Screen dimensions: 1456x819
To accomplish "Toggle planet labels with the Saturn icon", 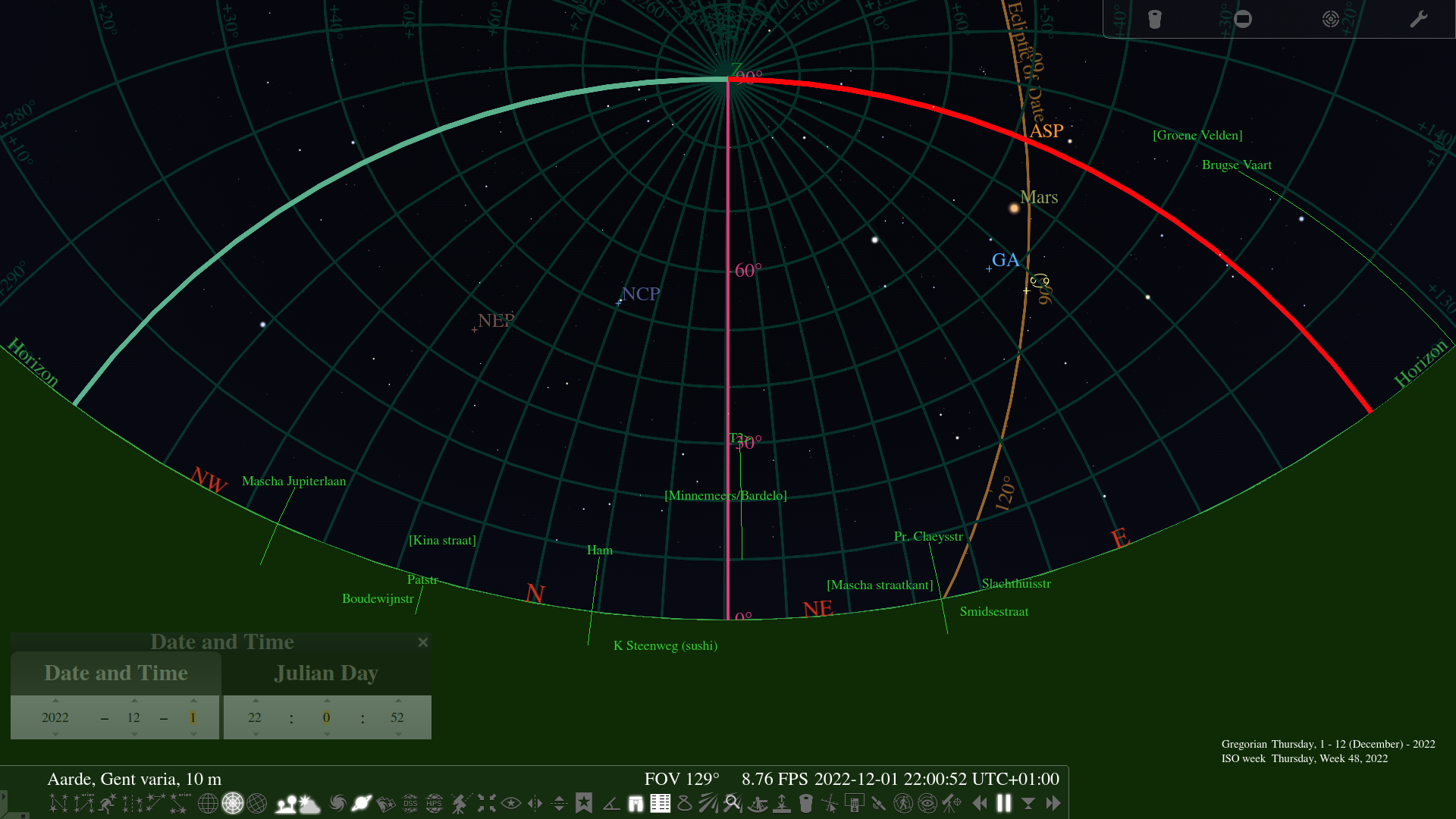I will [x=362, y=802].
